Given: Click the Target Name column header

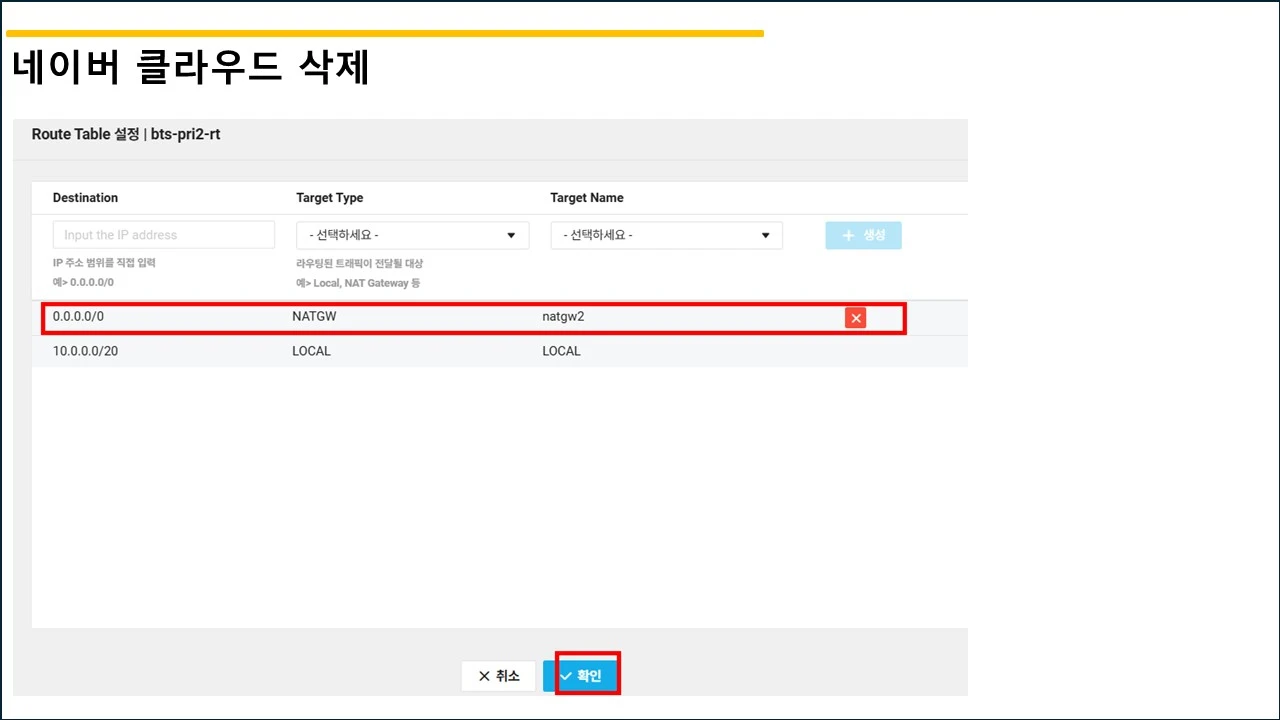Looking at the screenshot, I should tap(587, 198).
